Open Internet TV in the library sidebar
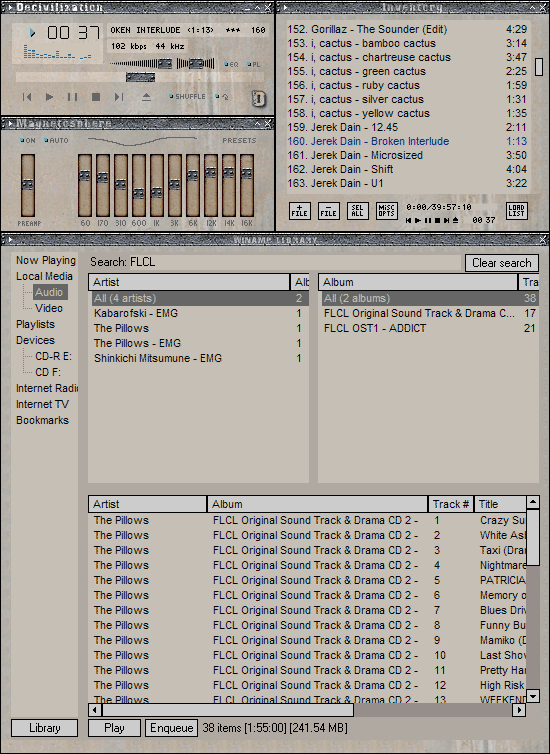Viewport: 550px width, 754px height. (x=42, y=404)
